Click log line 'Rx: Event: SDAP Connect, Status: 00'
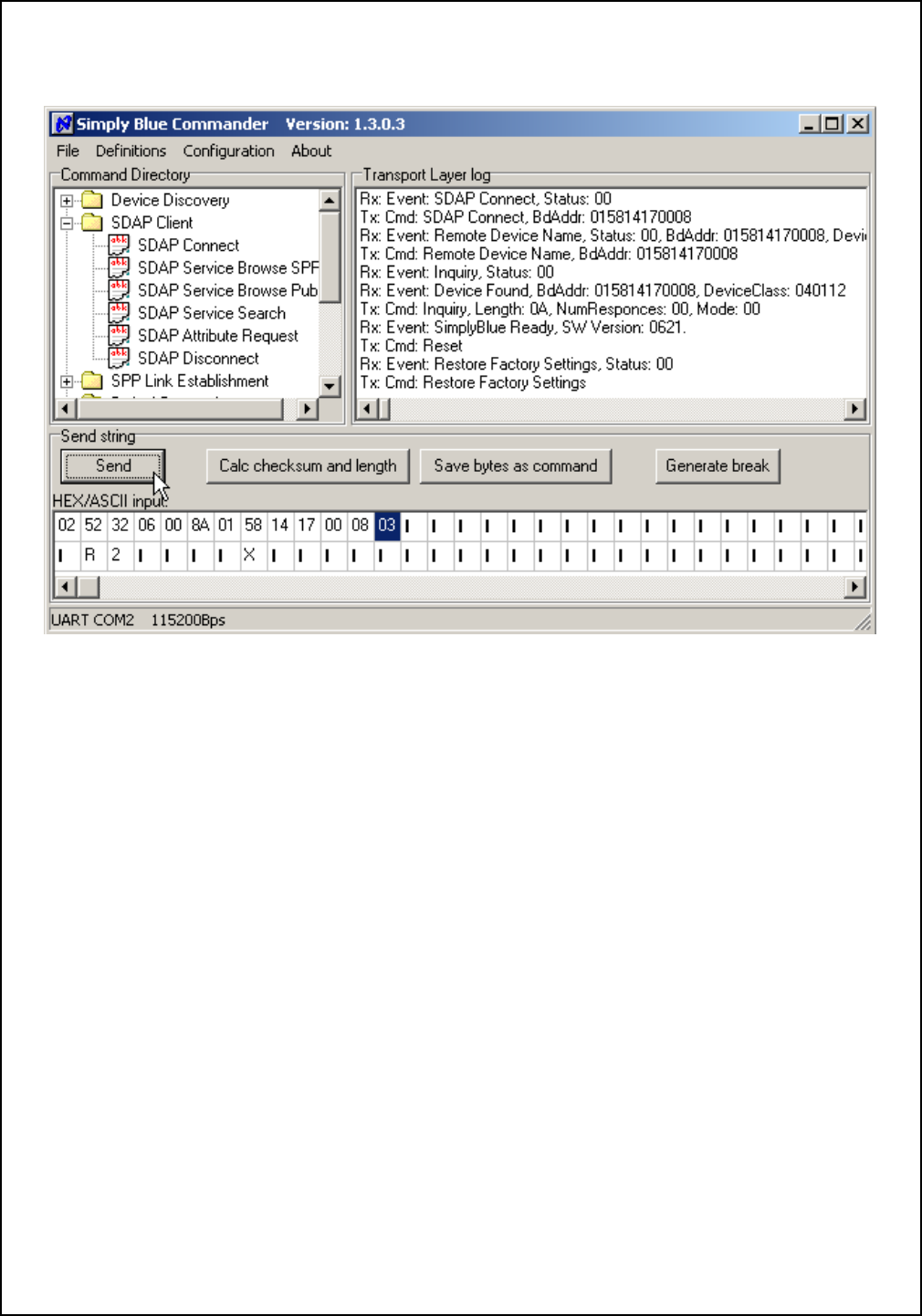This screenshot has height=1316, width=922. click(x=486, y=199)
